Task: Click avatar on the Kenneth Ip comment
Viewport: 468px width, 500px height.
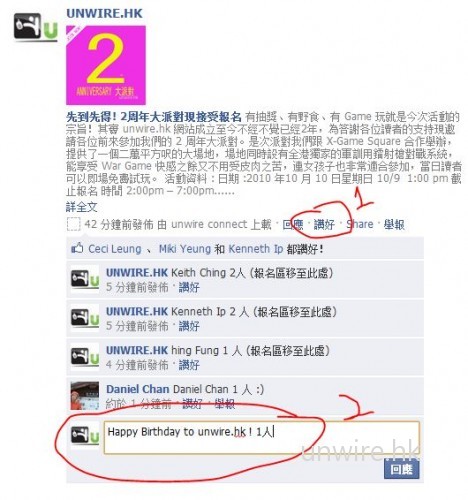Action: [85, 317]
